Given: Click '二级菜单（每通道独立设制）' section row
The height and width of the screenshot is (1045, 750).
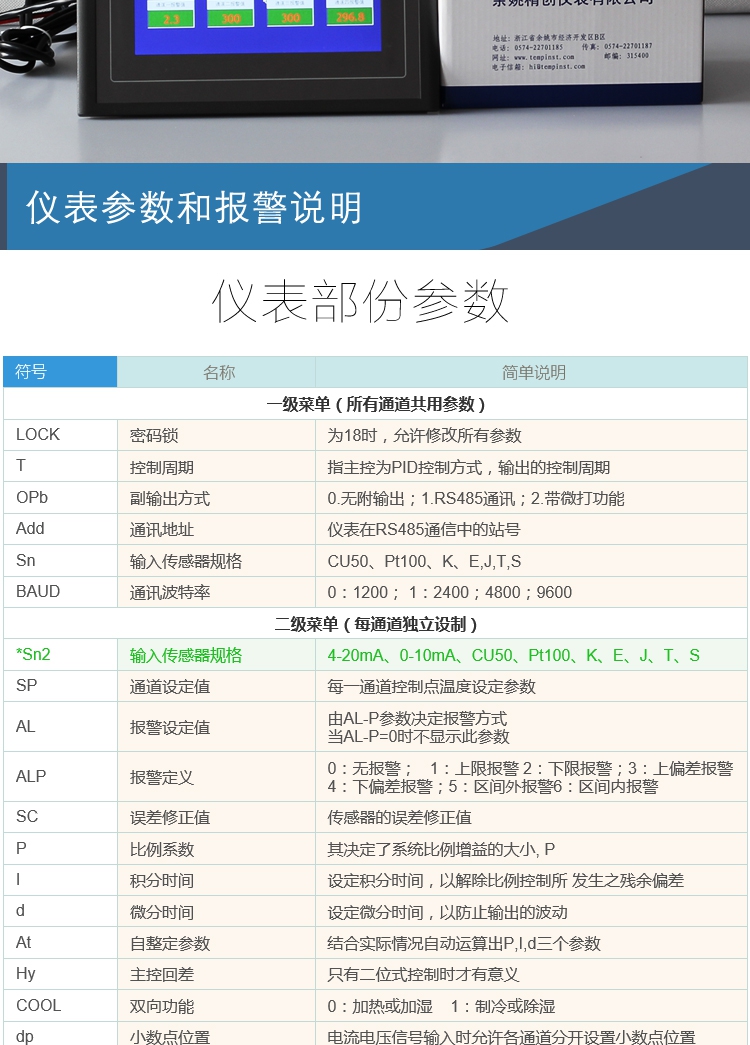Looking at the screenshot, I should [375, 624].
